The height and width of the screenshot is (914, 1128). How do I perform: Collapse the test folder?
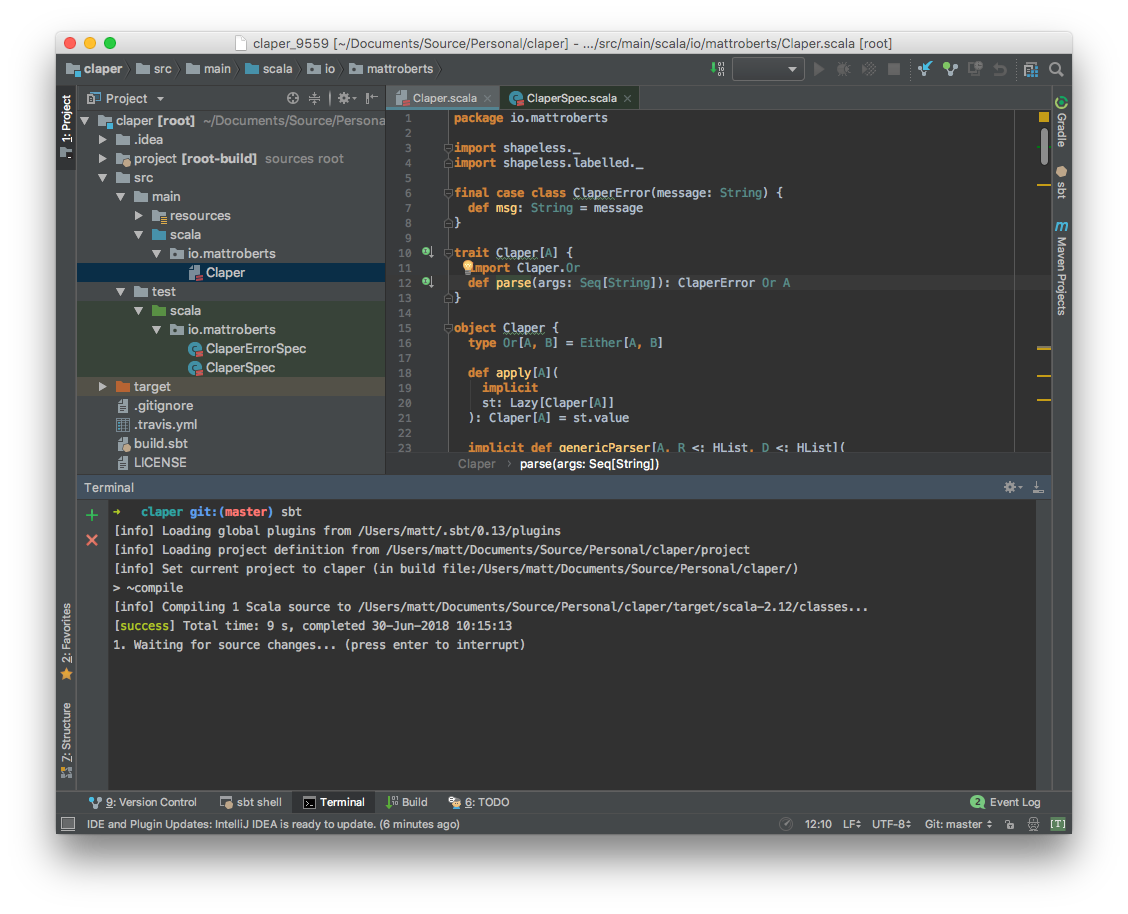[x=121, y=292]
